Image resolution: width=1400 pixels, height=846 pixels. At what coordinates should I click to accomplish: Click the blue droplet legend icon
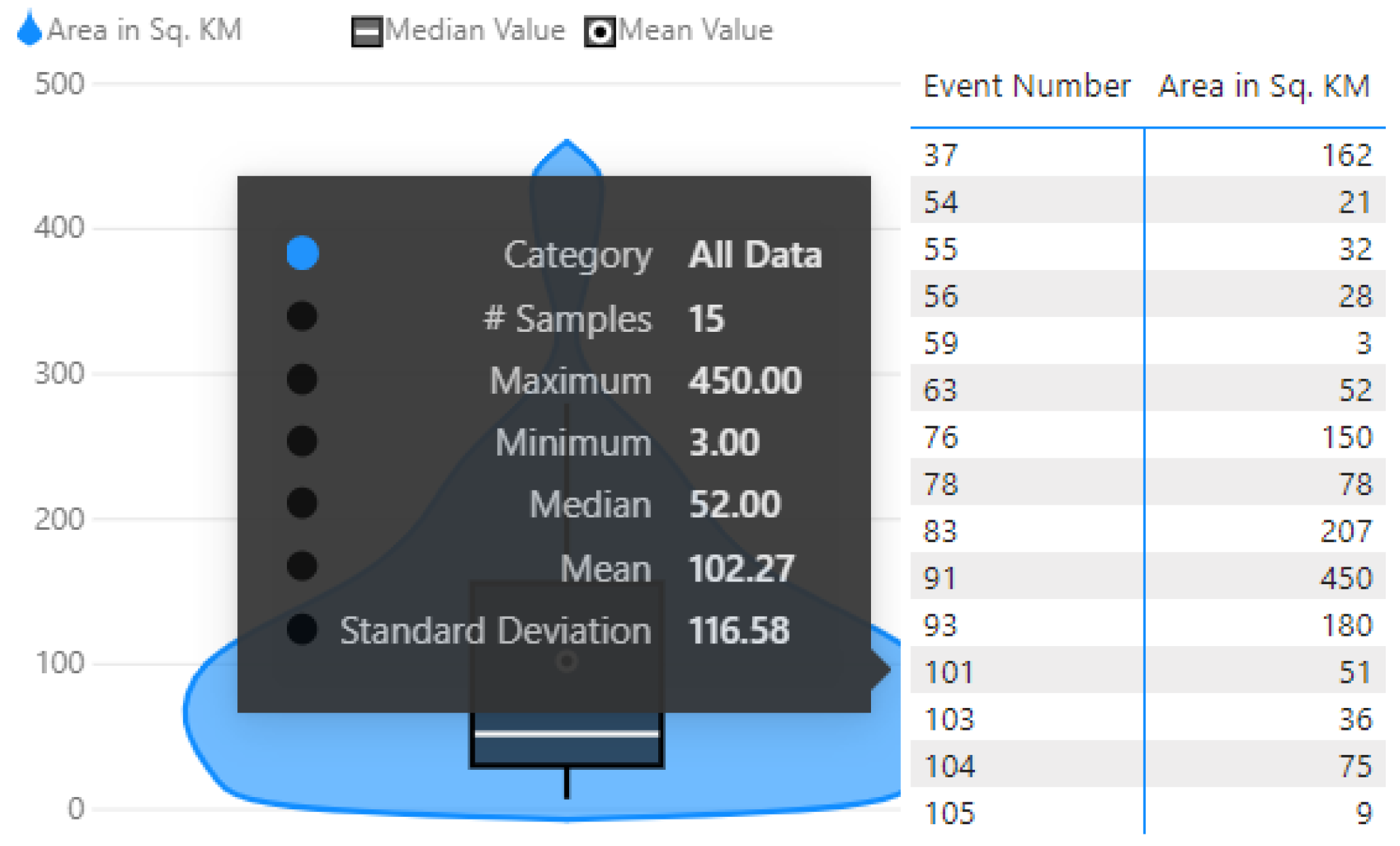tap(29, 28)
